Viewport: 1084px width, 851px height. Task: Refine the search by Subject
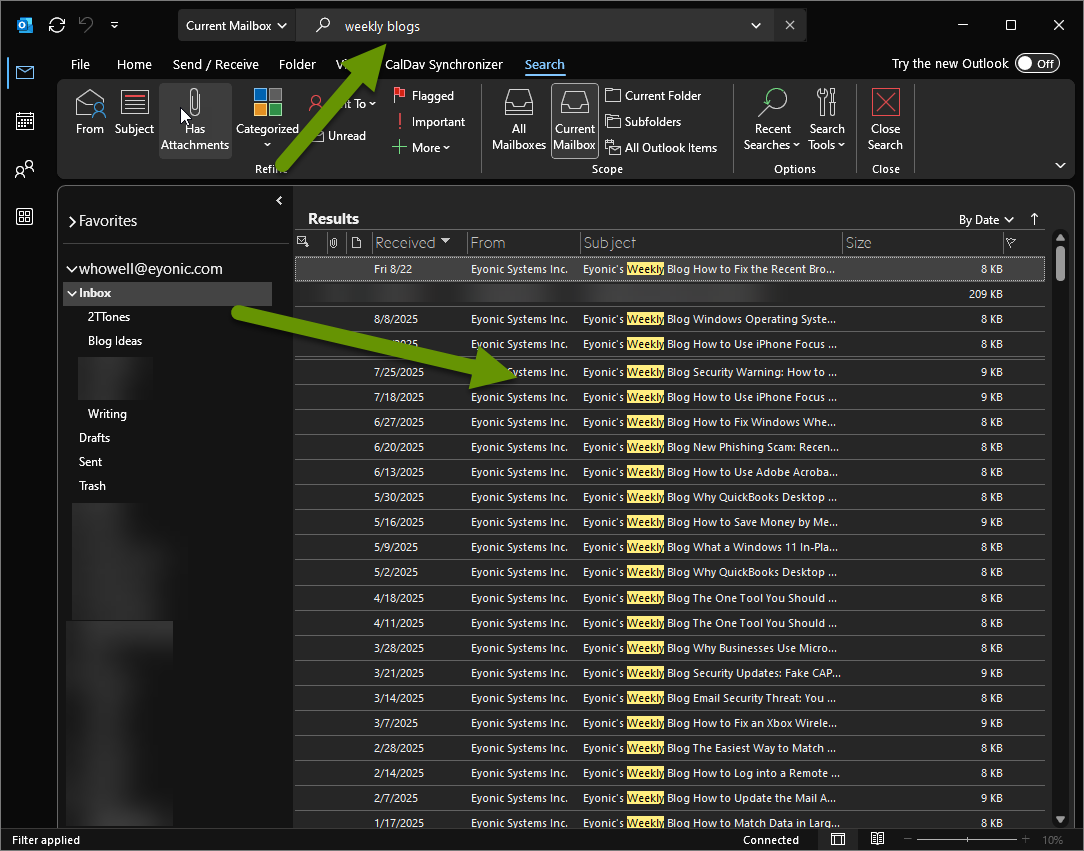(x=134, y=112)
